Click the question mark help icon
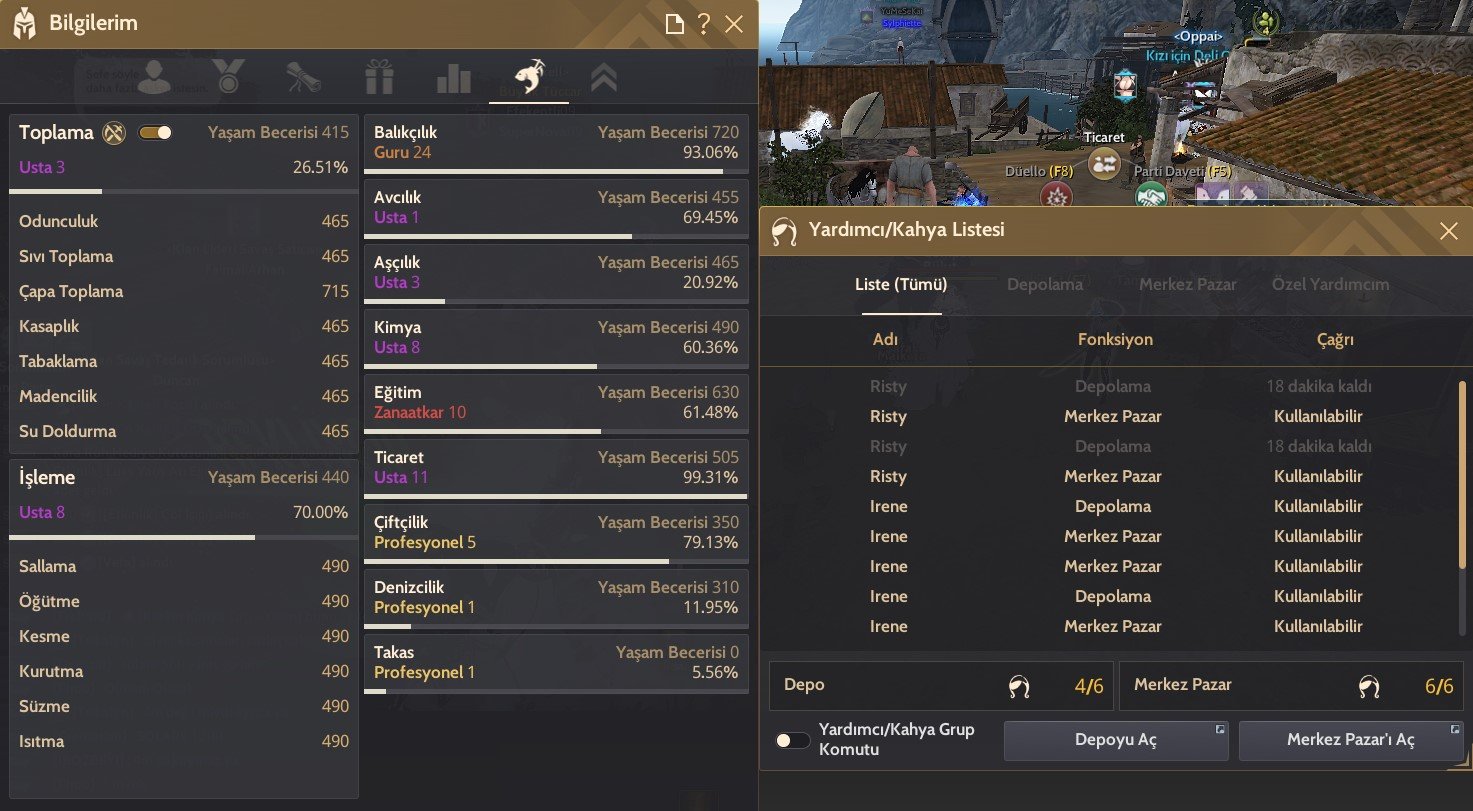The image size is (1473, 811). 704,24
